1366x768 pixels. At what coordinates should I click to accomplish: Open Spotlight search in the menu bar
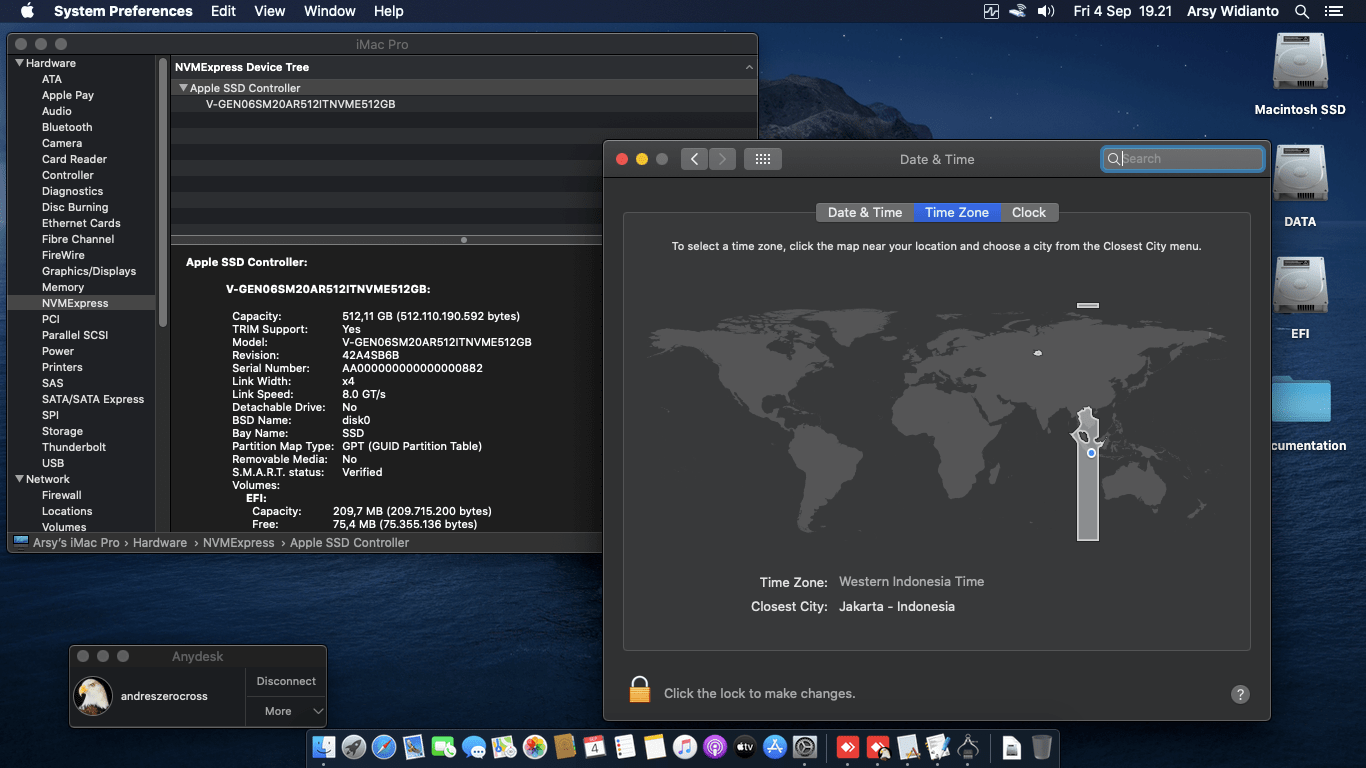(1301, 11)
